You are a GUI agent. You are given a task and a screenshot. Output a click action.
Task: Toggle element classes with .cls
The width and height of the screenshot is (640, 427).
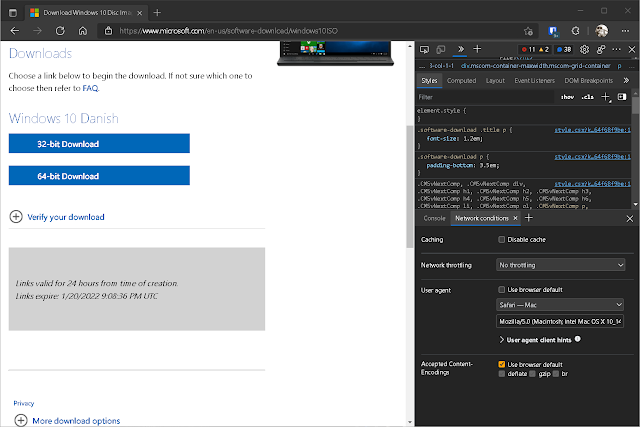click(588, 97)
